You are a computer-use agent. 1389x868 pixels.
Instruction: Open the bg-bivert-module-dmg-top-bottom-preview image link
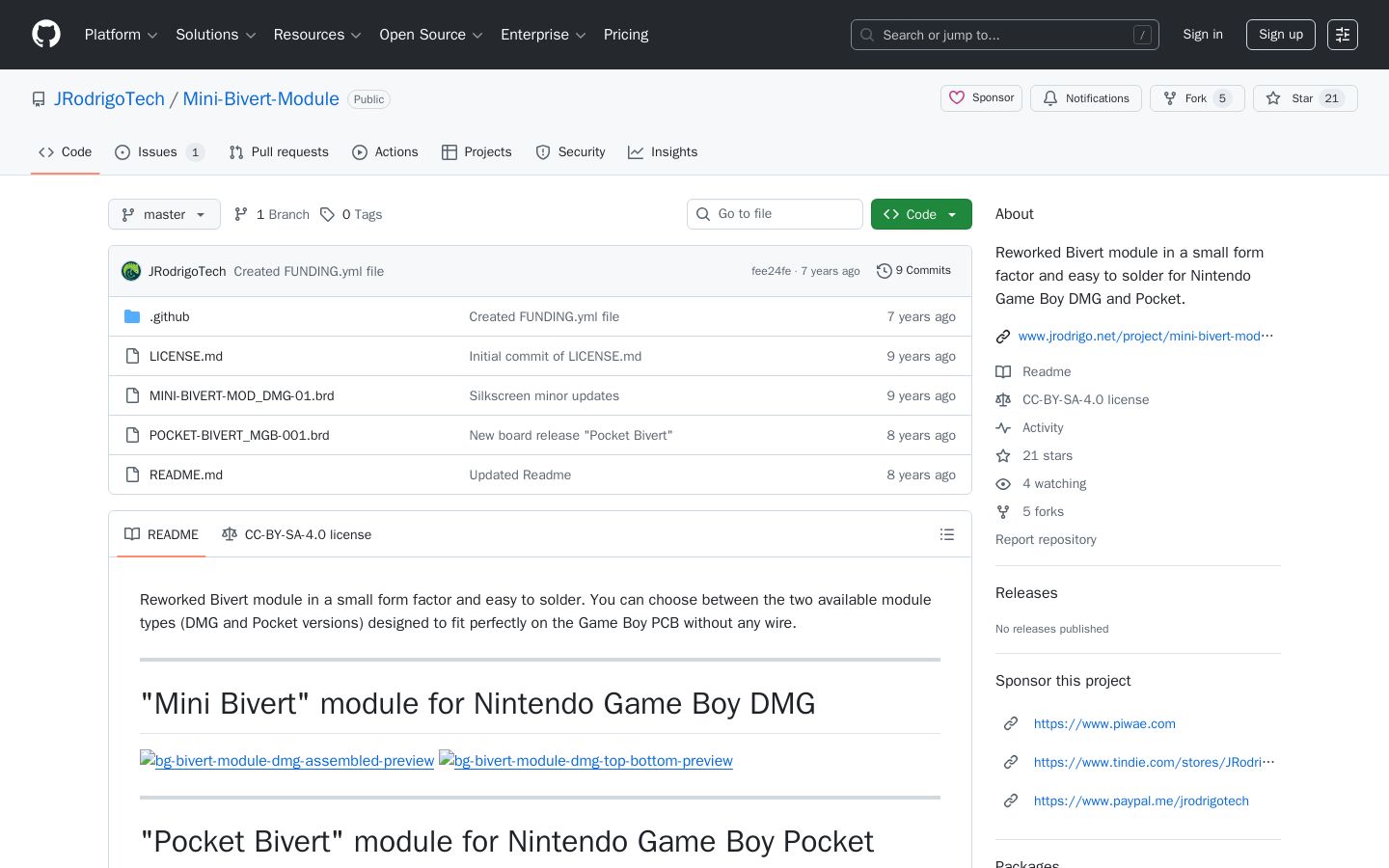click(x=586, y=760)
